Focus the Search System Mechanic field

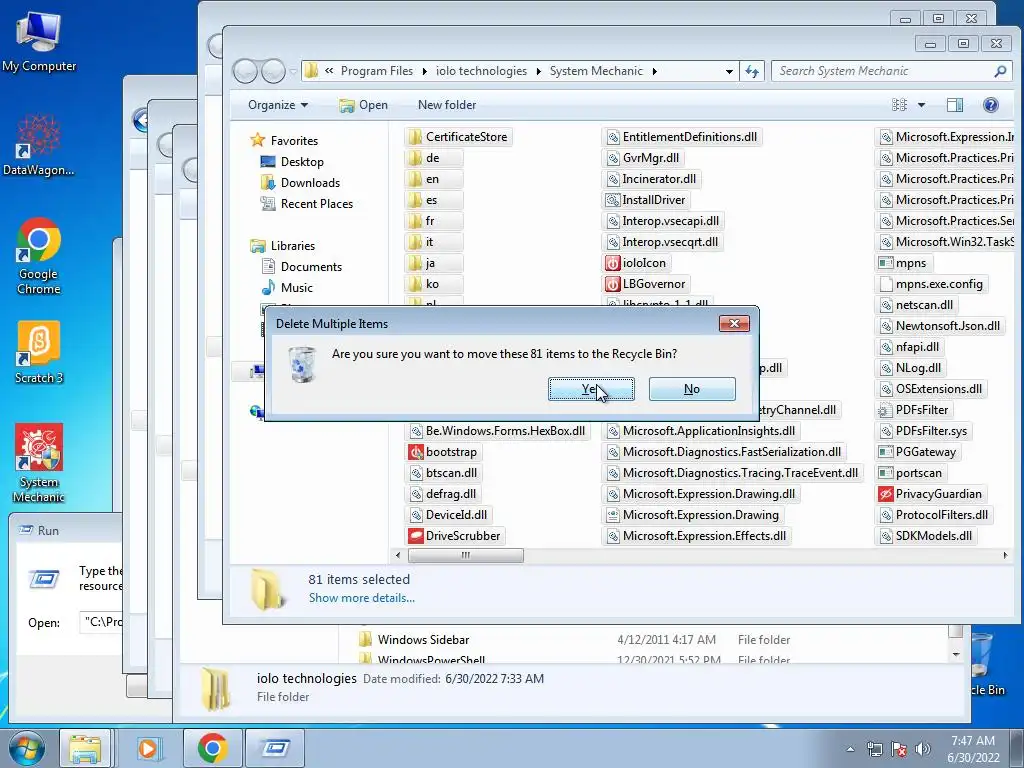coord(884,71)
